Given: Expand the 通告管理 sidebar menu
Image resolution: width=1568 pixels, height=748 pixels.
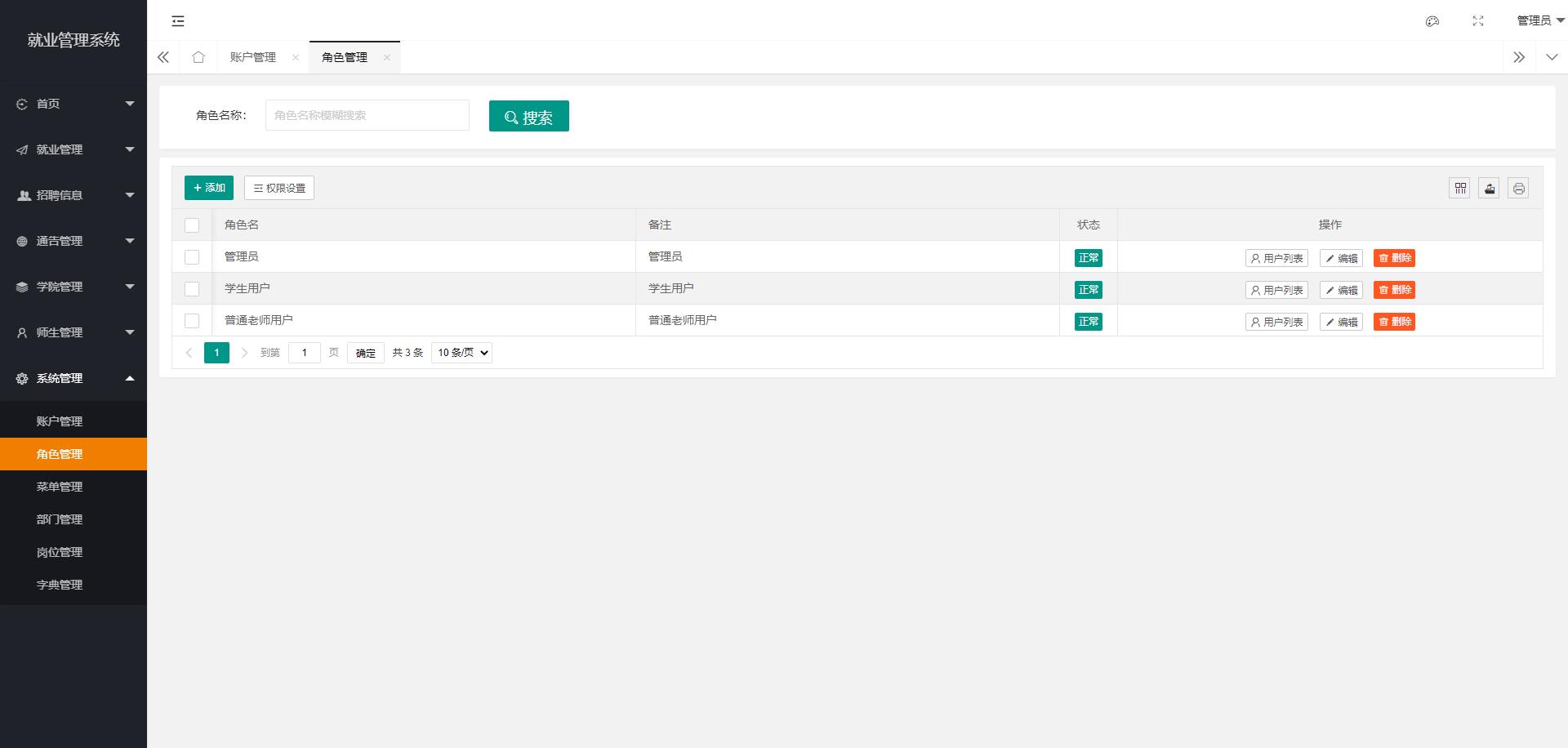Looking at the screenshot, I should click(73, 241).
